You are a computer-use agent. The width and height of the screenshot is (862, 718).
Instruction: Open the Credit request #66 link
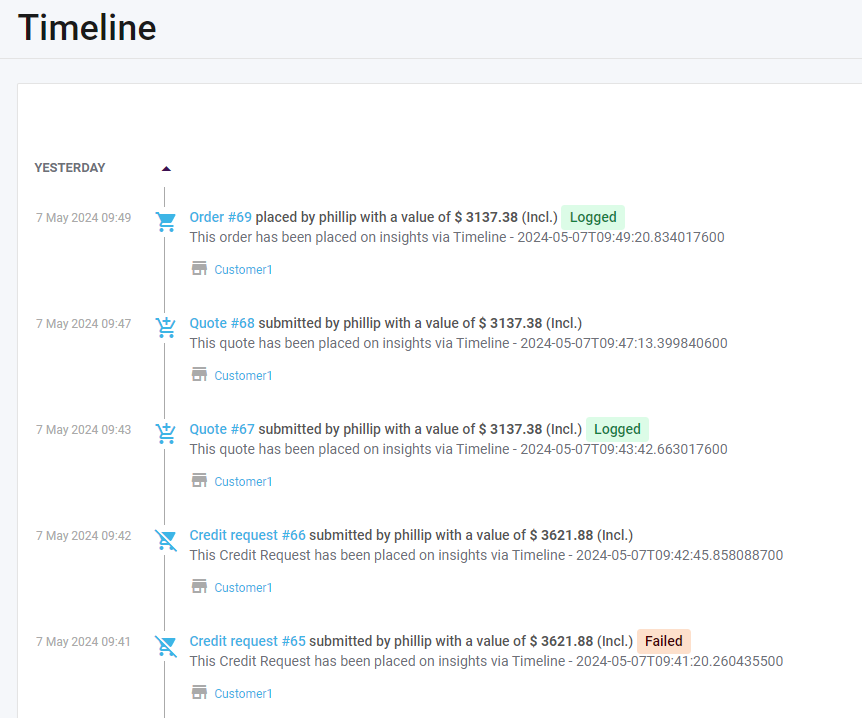[247, 535]
